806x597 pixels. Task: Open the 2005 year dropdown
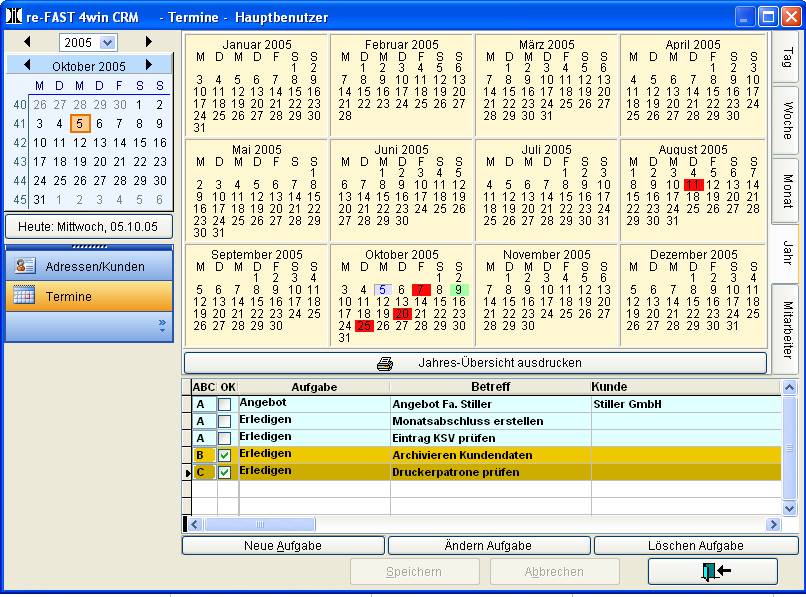107,43
